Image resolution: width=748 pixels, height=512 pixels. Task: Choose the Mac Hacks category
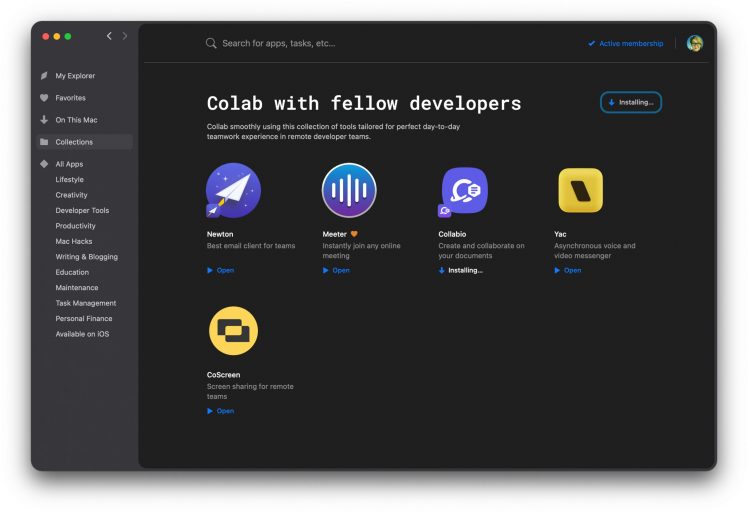[x=74, y=241]
